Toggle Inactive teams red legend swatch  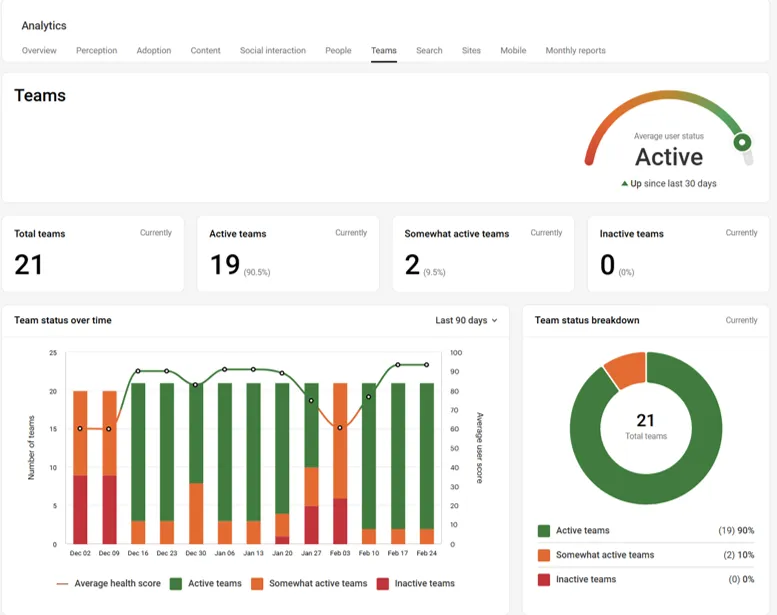click(383, 584)
